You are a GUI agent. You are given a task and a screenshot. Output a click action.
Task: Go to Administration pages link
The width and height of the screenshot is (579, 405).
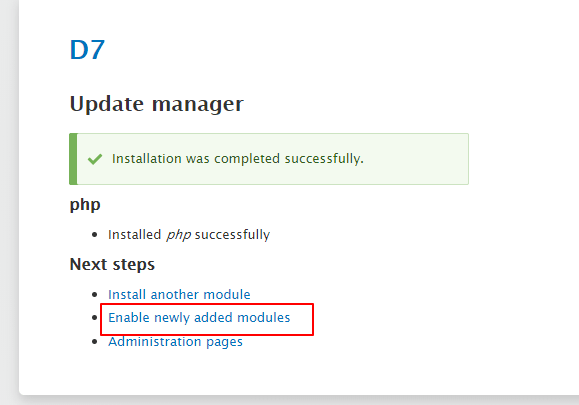pyautogui.click(x=175, y=341)
